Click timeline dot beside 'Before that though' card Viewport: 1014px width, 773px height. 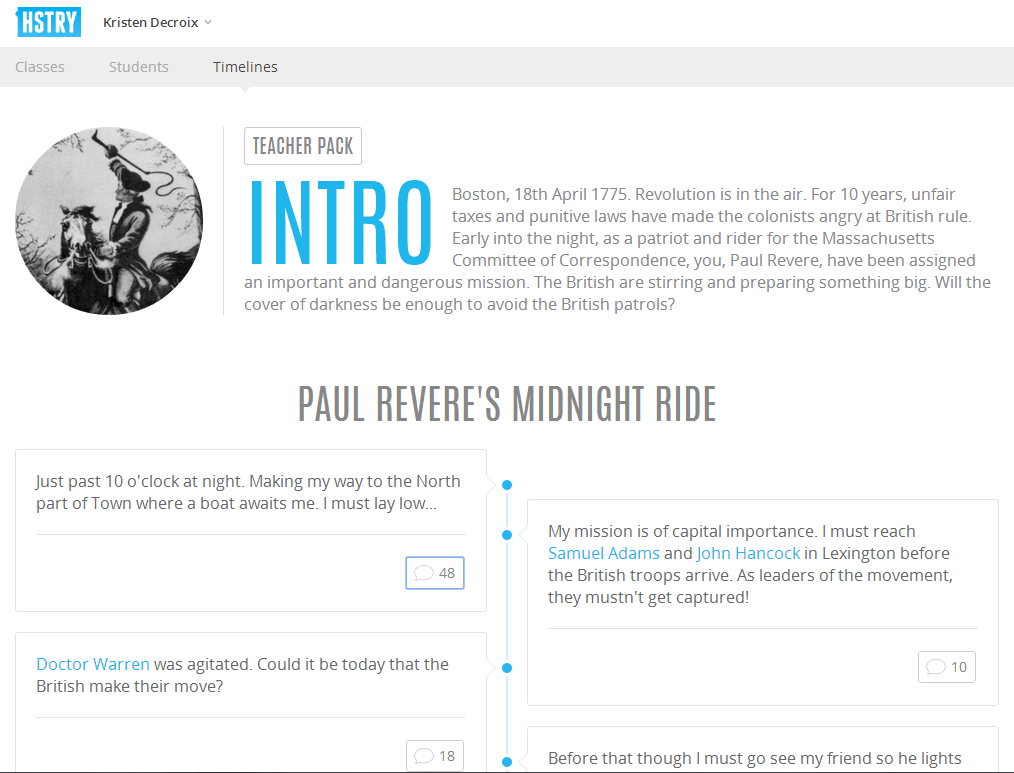coord(507,761)
